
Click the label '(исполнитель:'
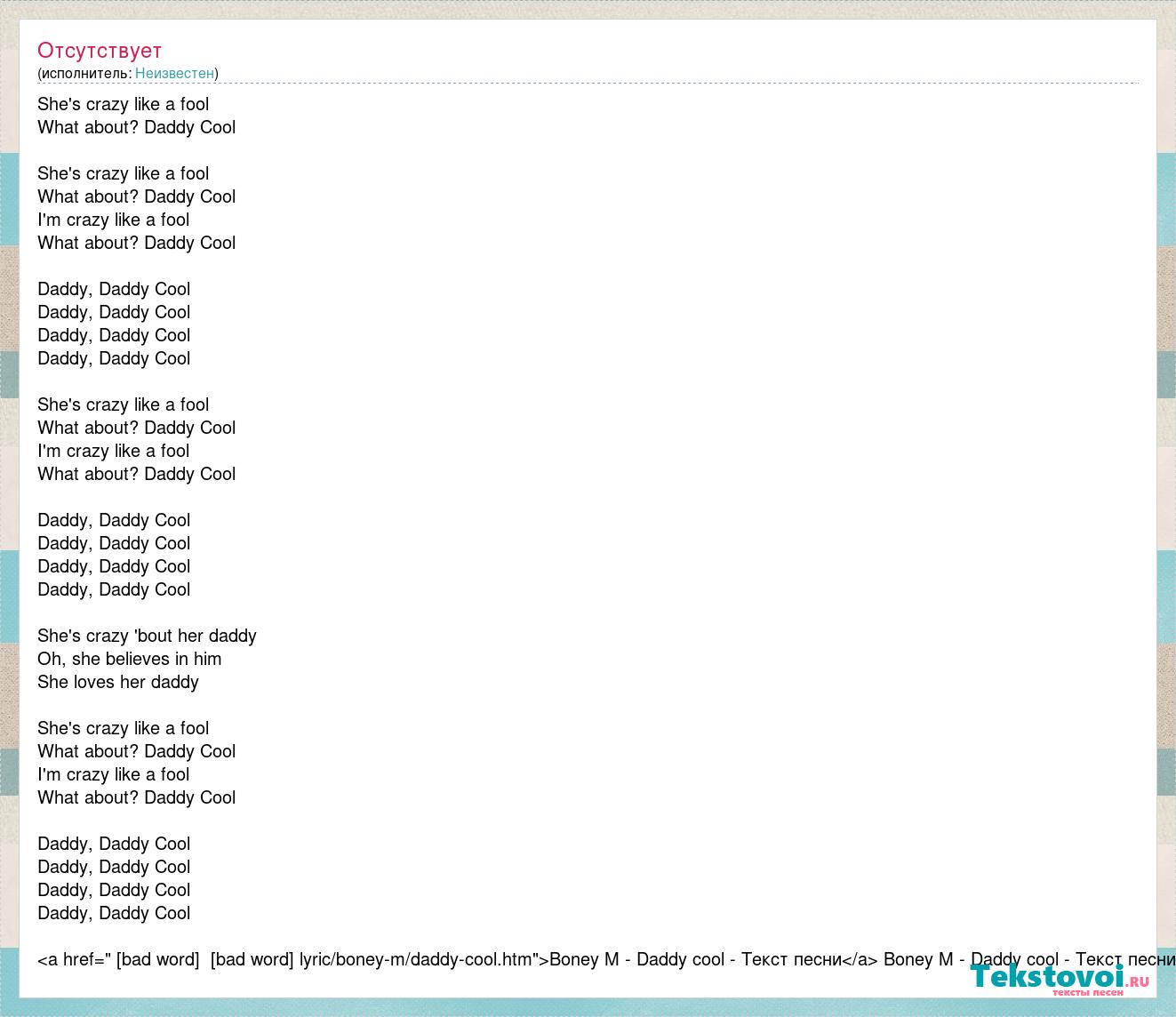[84, 73]
